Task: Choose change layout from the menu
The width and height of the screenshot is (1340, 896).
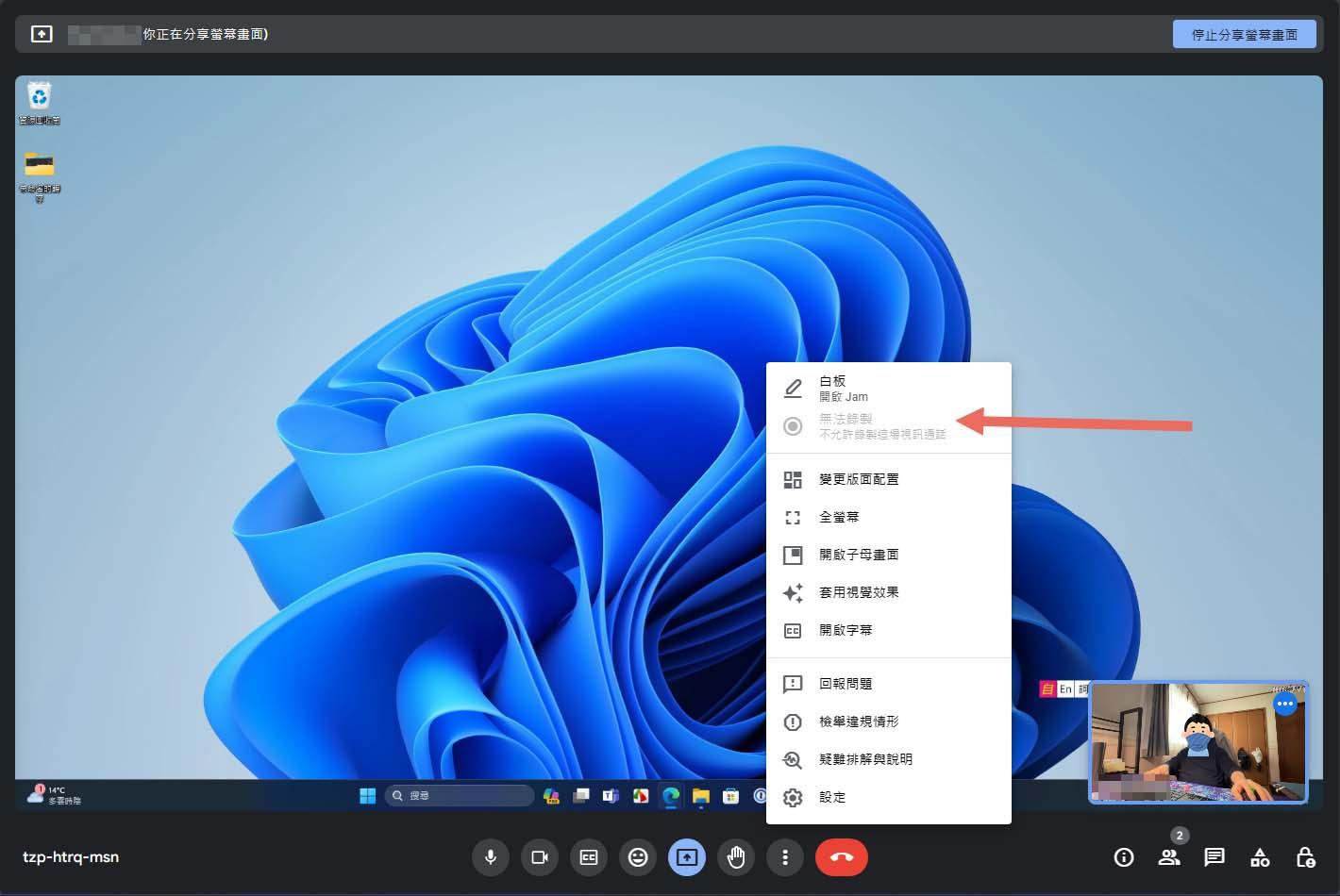Action: click(x=889, y=479)
